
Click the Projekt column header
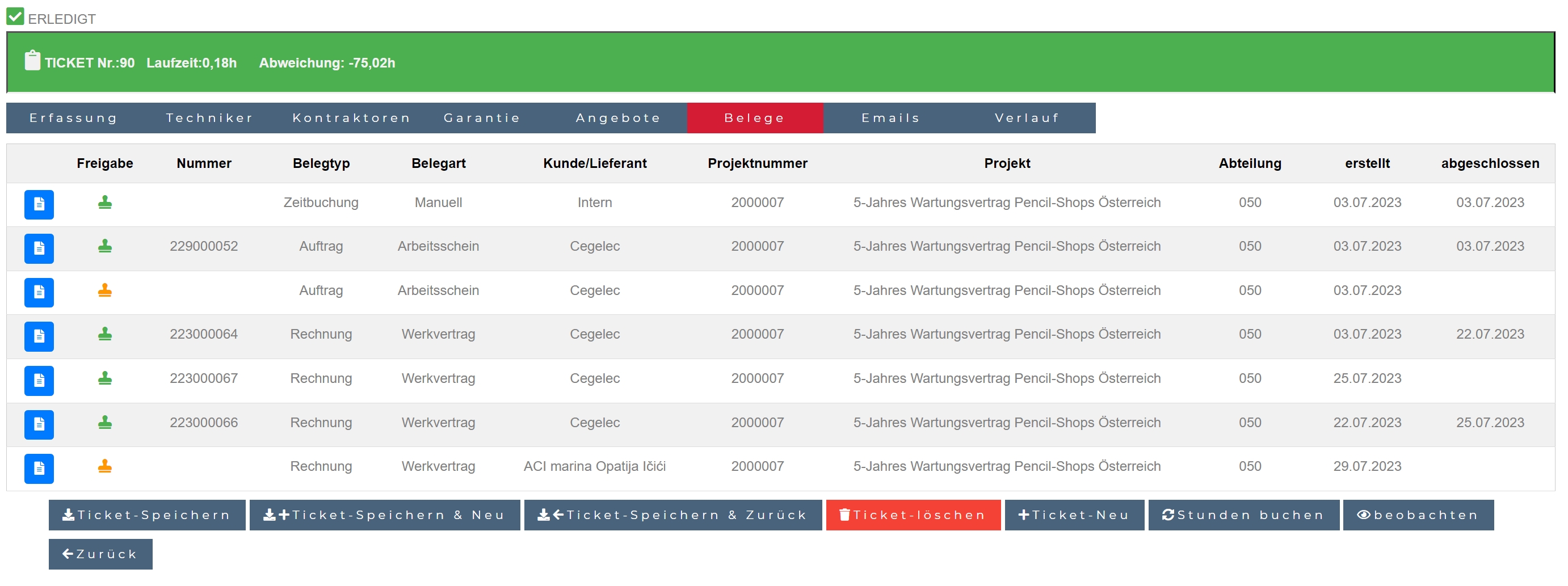[x=1007, y=163]
